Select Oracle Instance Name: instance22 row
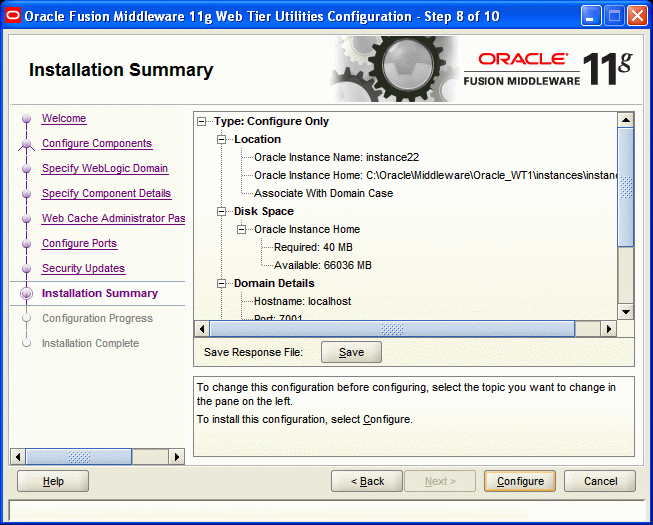This screenshot has width=653, height=525. tap(336, 157)
